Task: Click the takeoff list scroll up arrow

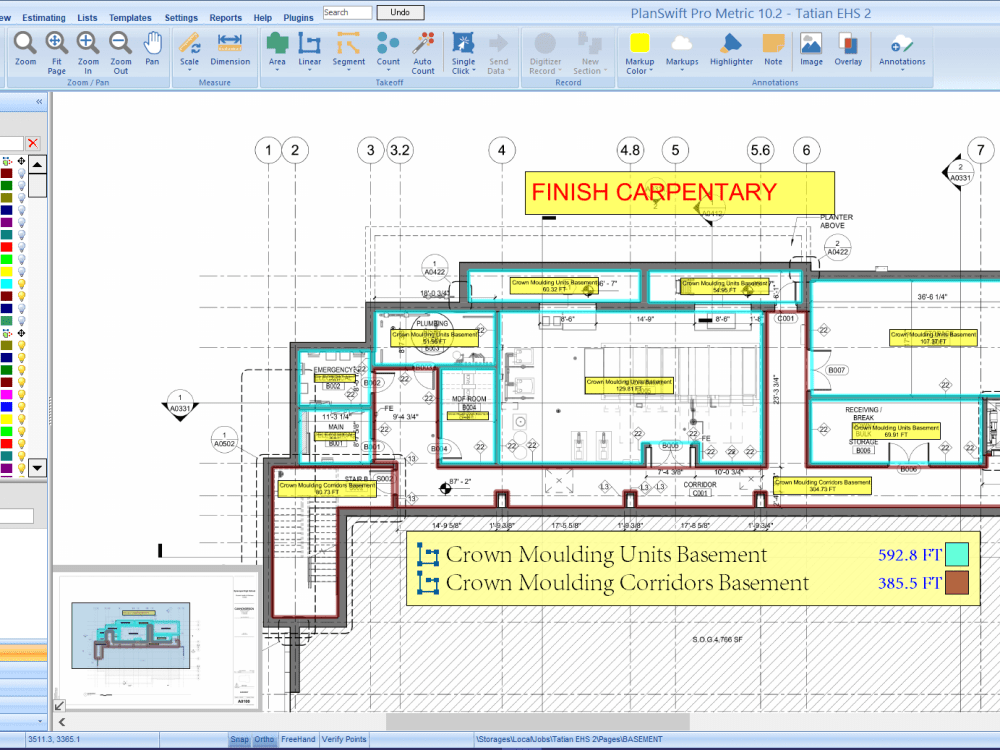Action: pyautogui.click(x=37, y=165)
